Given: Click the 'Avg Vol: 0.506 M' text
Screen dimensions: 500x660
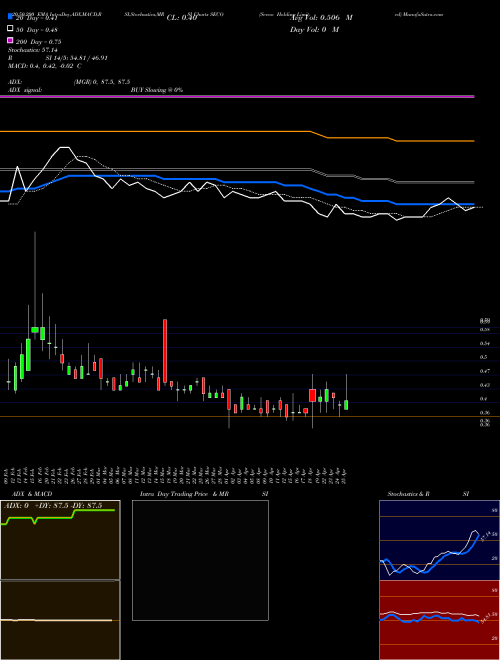Looking at the screenshot, I should 321,18.
